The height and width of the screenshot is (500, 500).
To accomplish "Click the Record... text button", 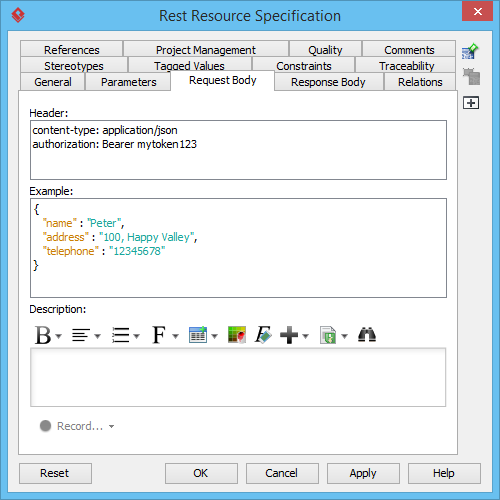I will pyautogui.click(x=80, y=426).
